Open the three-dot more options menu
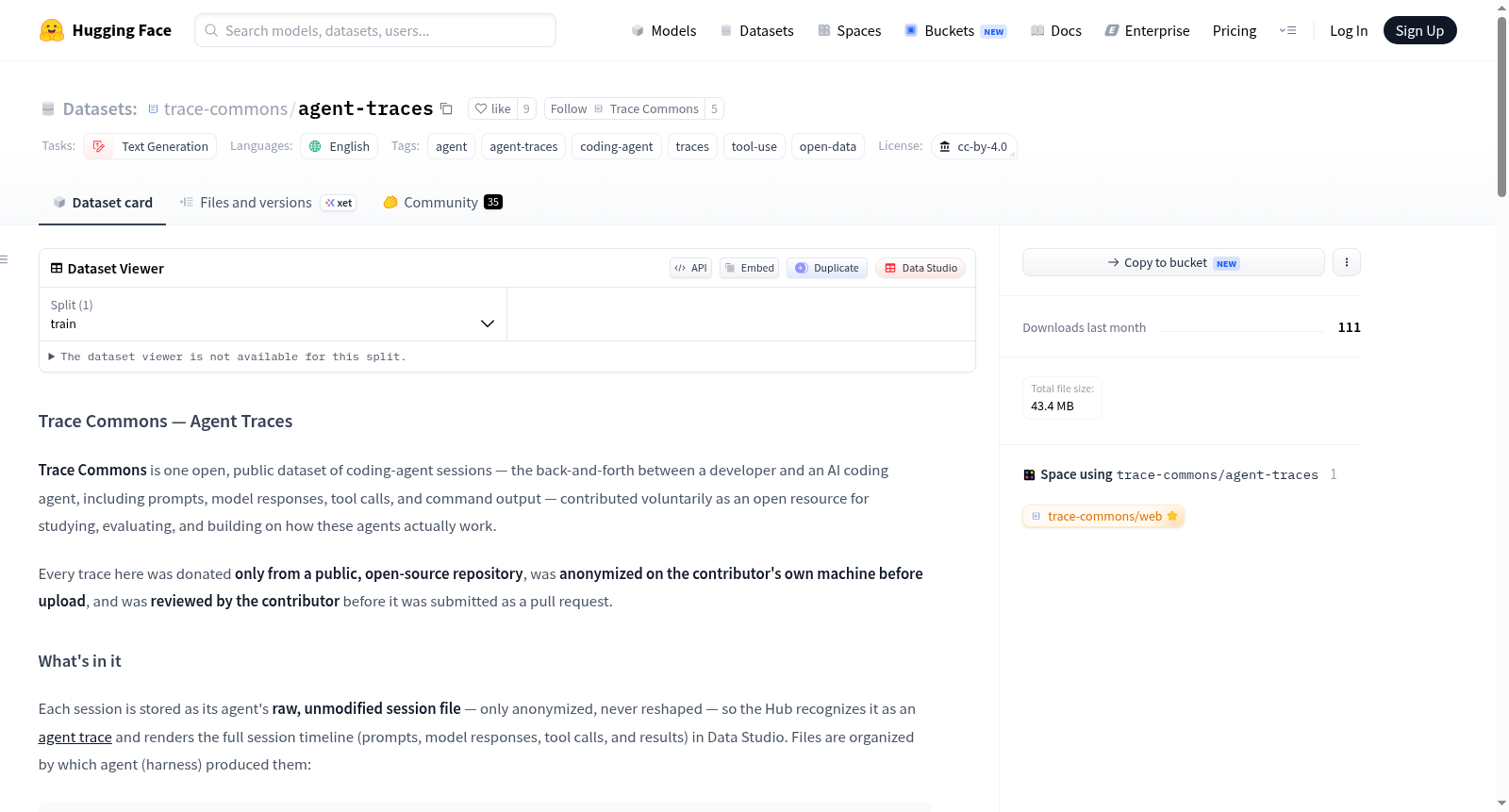This screenshot has height=812, width=1509. pyautogui.click(x=1347, y=262)
